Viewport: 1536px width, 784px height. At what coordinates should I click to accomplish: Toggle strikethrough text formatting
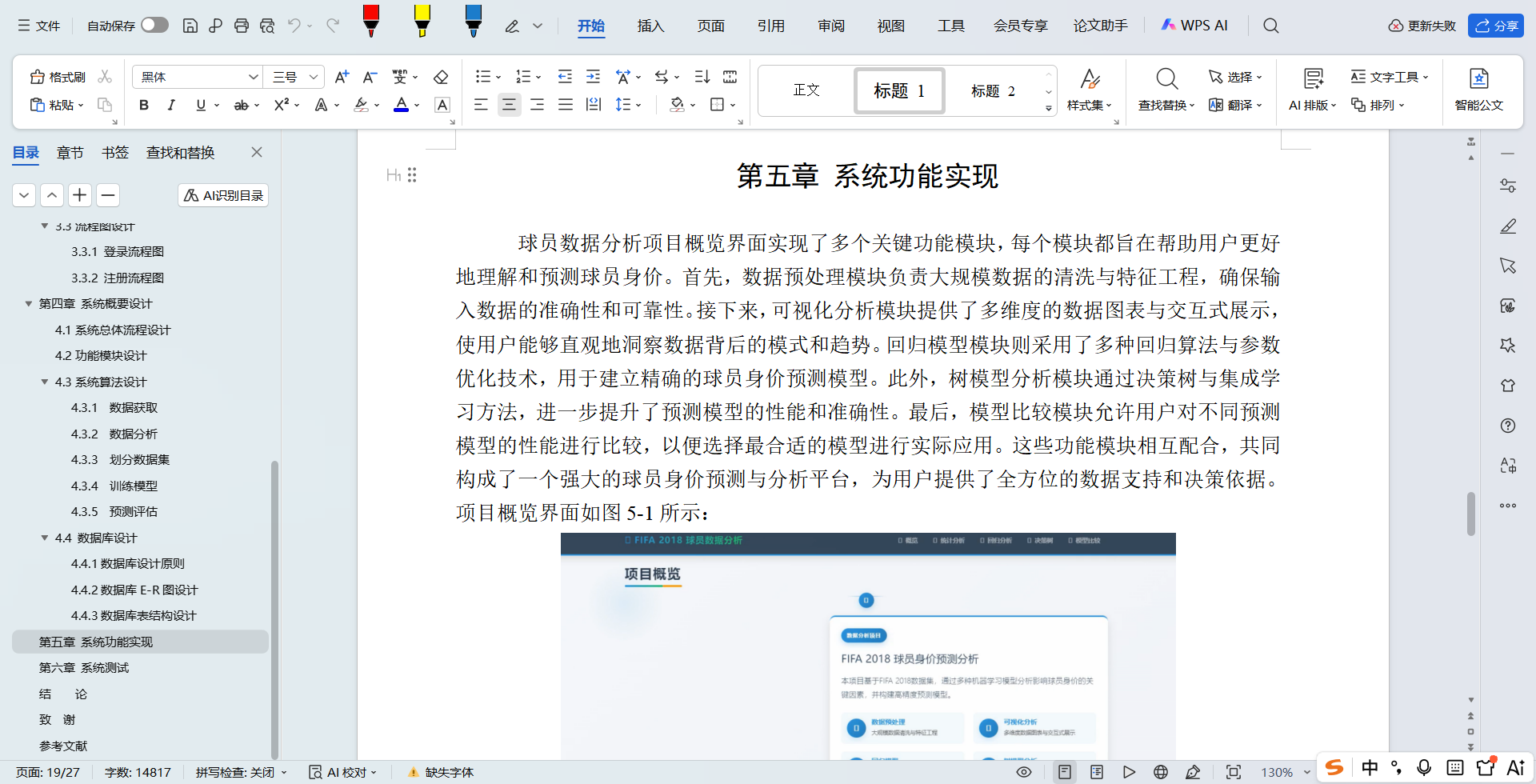241,105
